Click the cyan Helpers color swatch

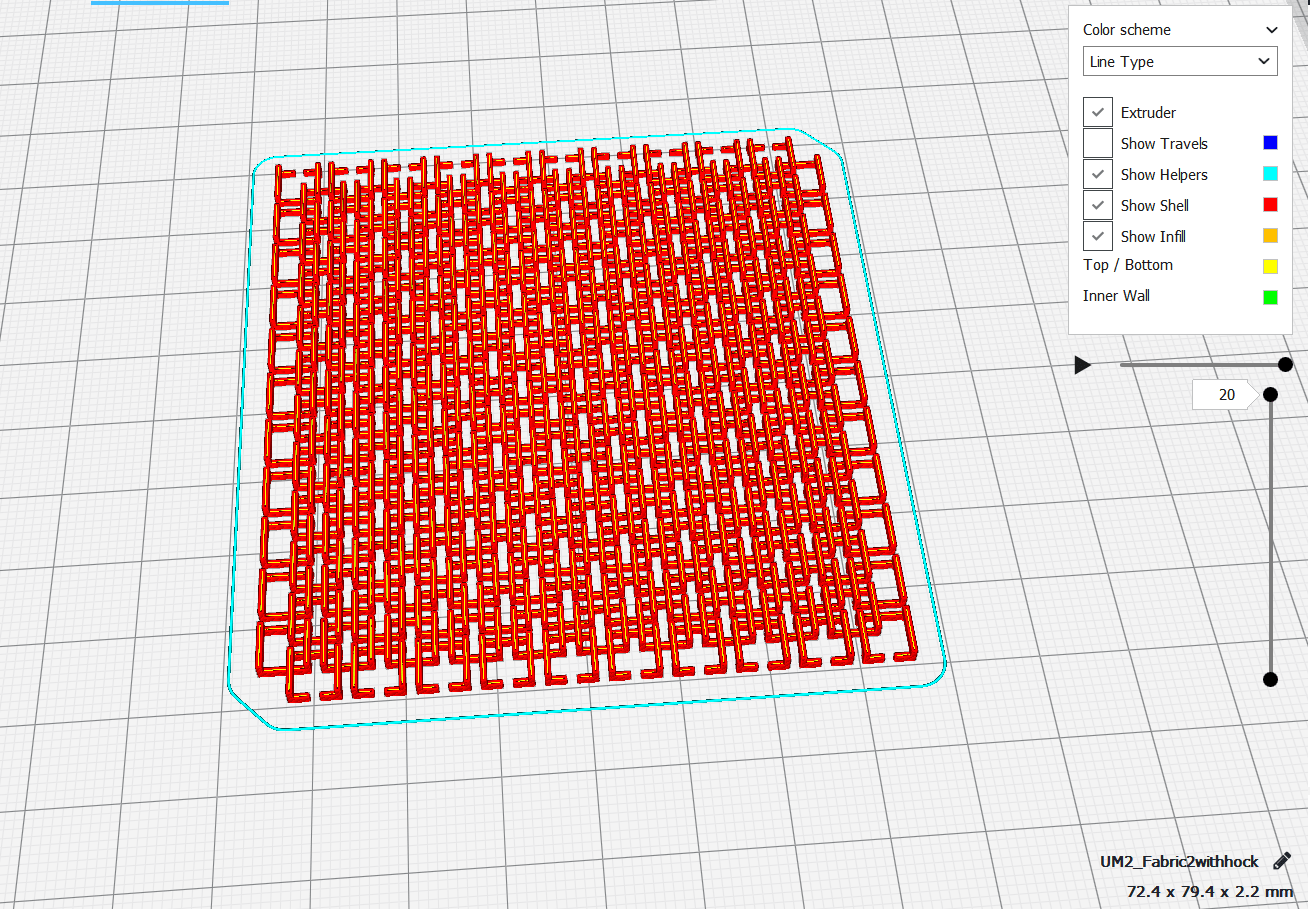(1270, 174)
